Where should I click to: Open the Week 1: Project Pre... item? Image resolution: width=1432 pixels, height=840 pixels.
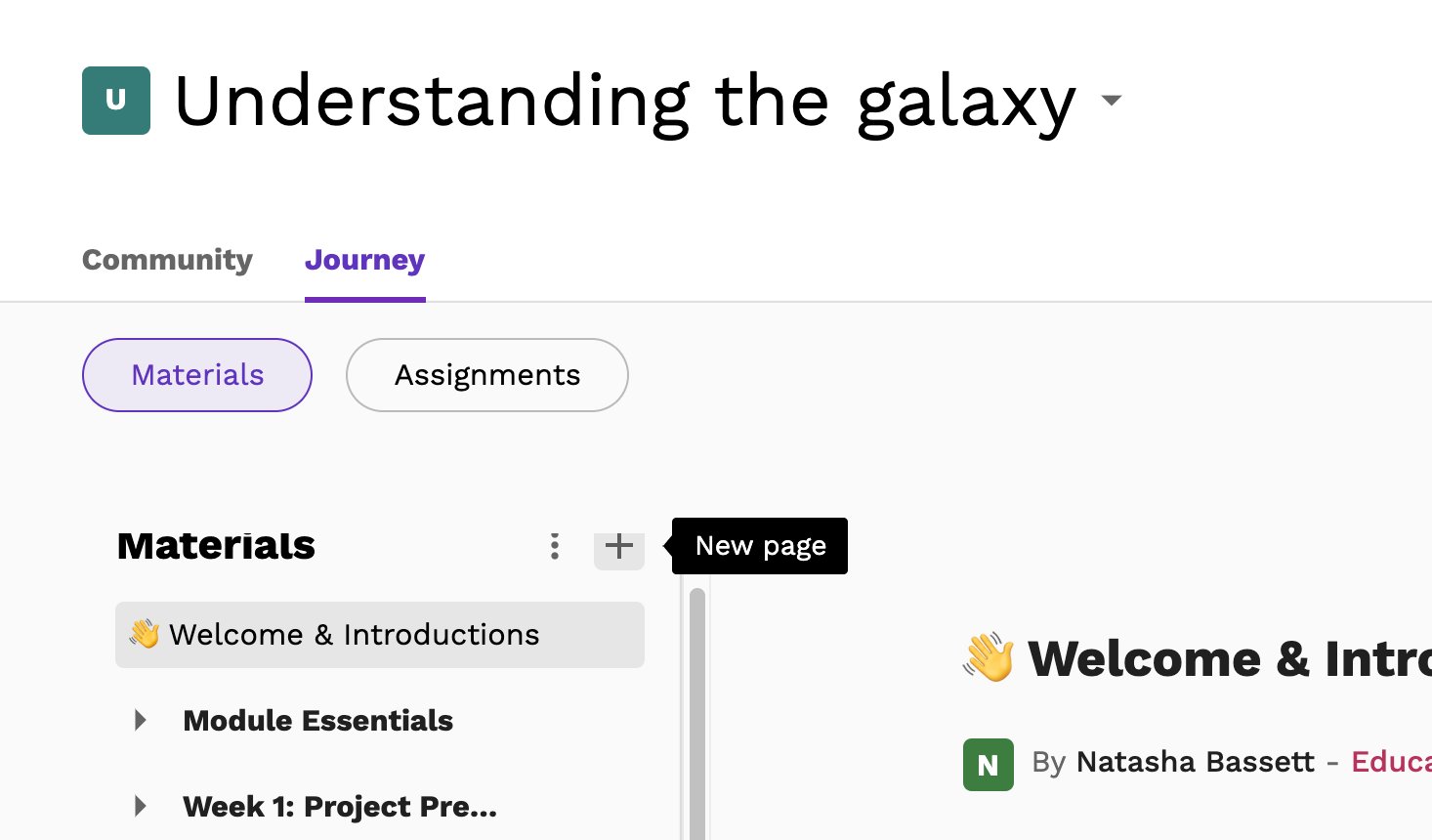pos(340,807)
